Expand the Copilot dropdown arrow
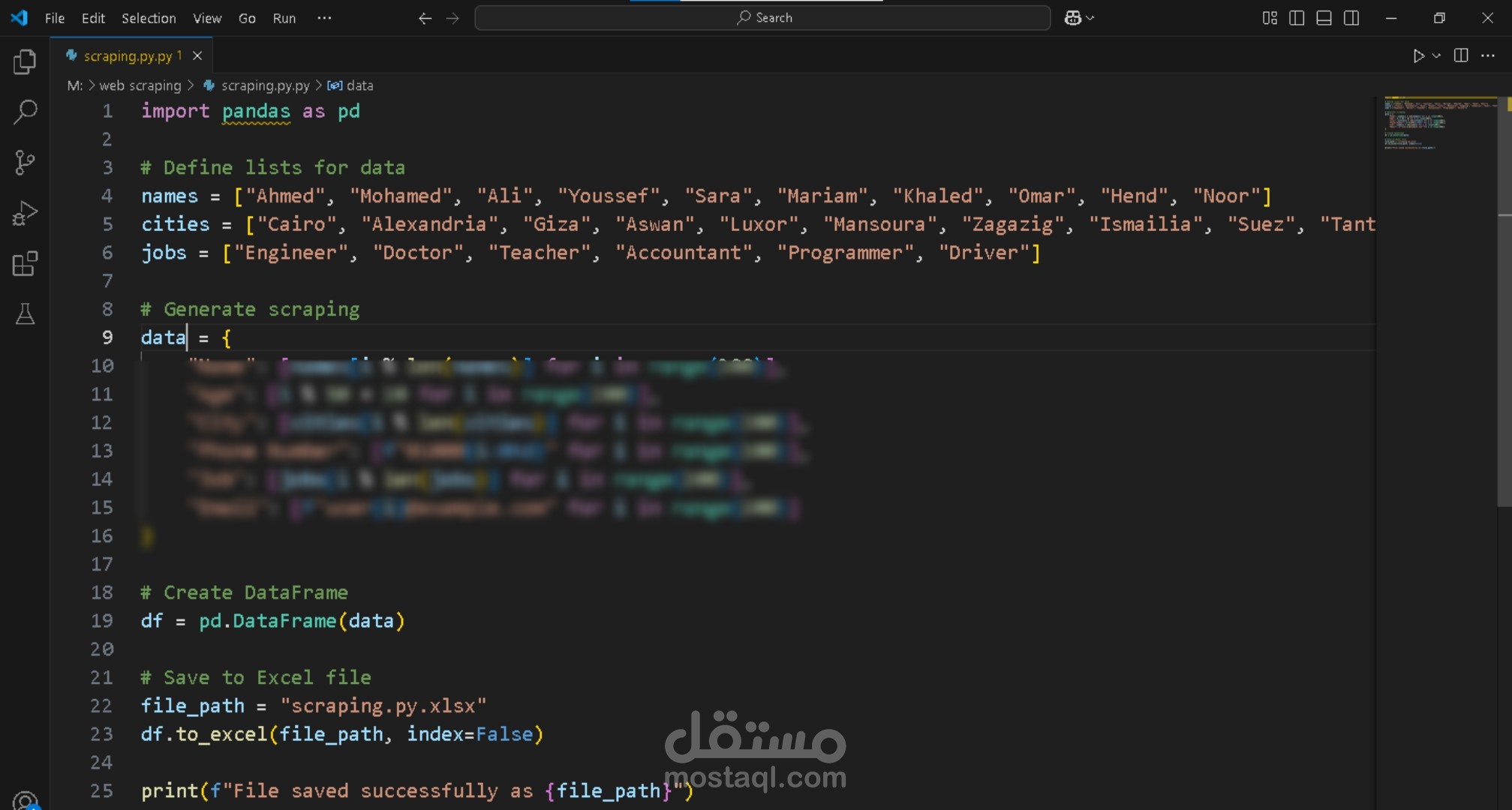This screenshot has width=1512, height=810. pyautogui.click(x=1090, y=18)
